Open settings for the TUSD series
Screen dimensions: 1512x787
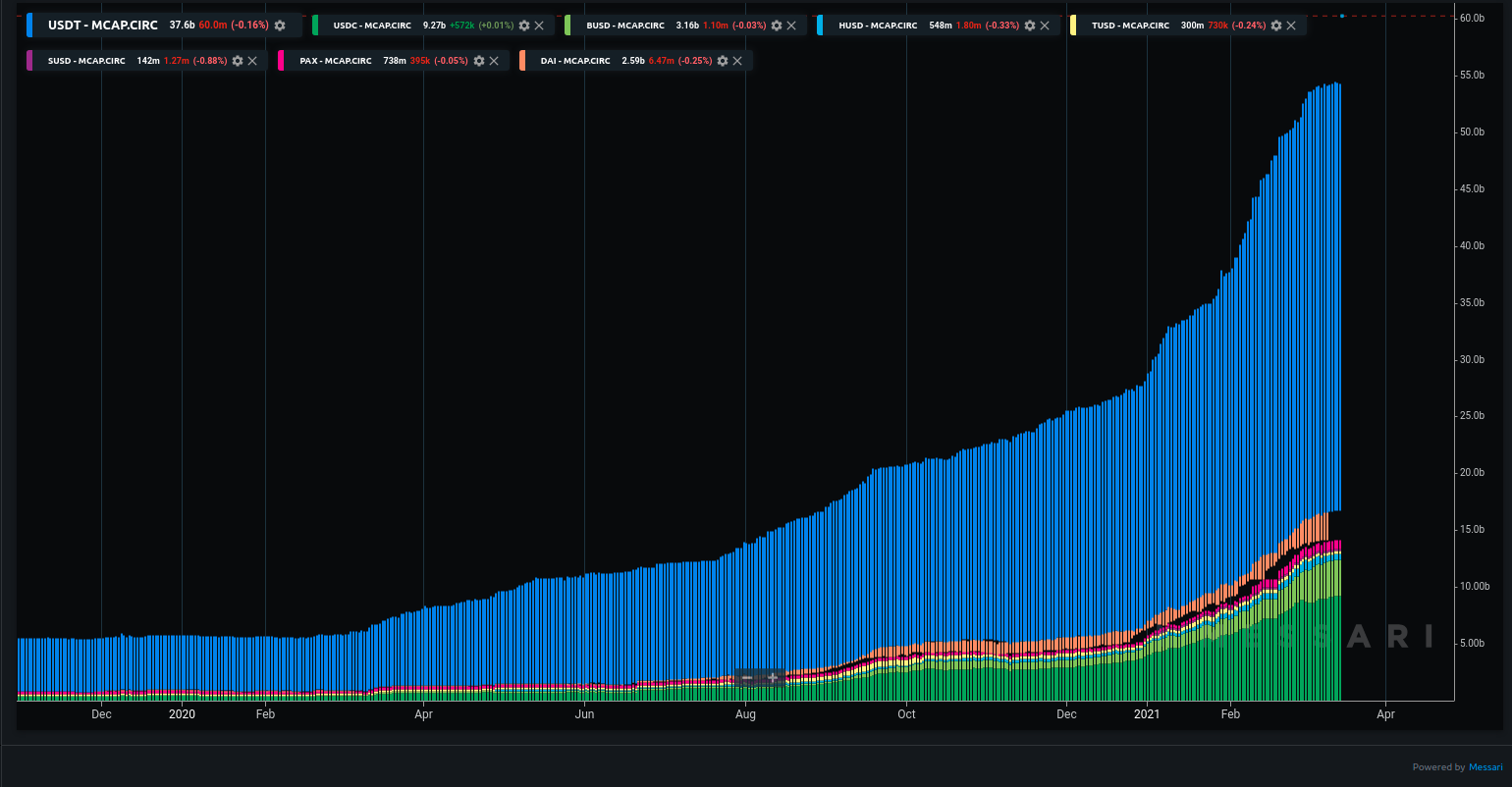pyautogui.click(x=1277, y=26)
